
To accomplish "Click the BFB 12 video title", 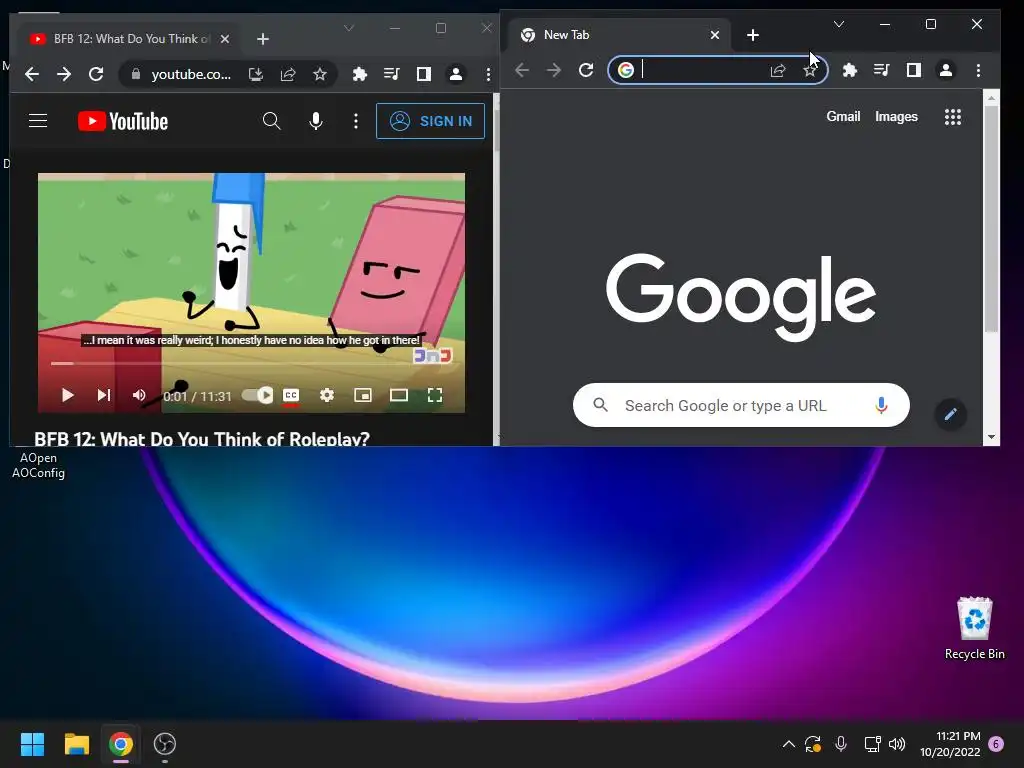I will coord(202,439).
